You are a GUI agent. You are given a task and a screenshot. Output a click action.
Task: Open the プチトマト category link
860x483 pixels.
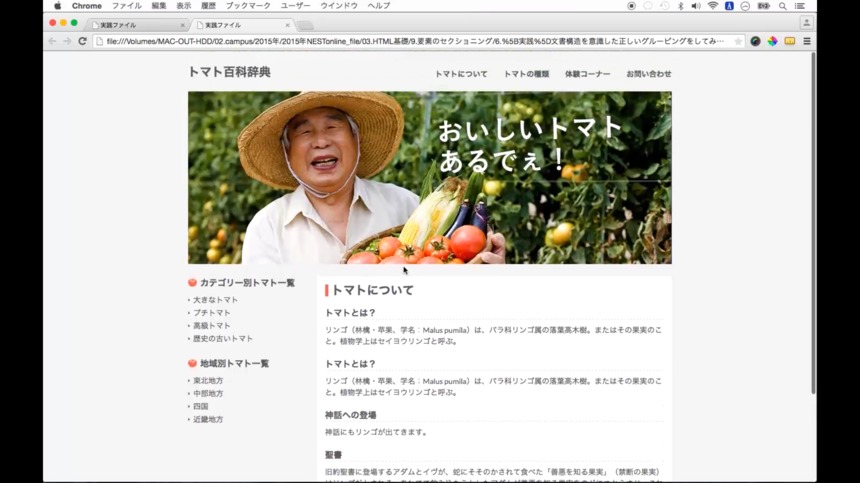click(x=211, y=312)
